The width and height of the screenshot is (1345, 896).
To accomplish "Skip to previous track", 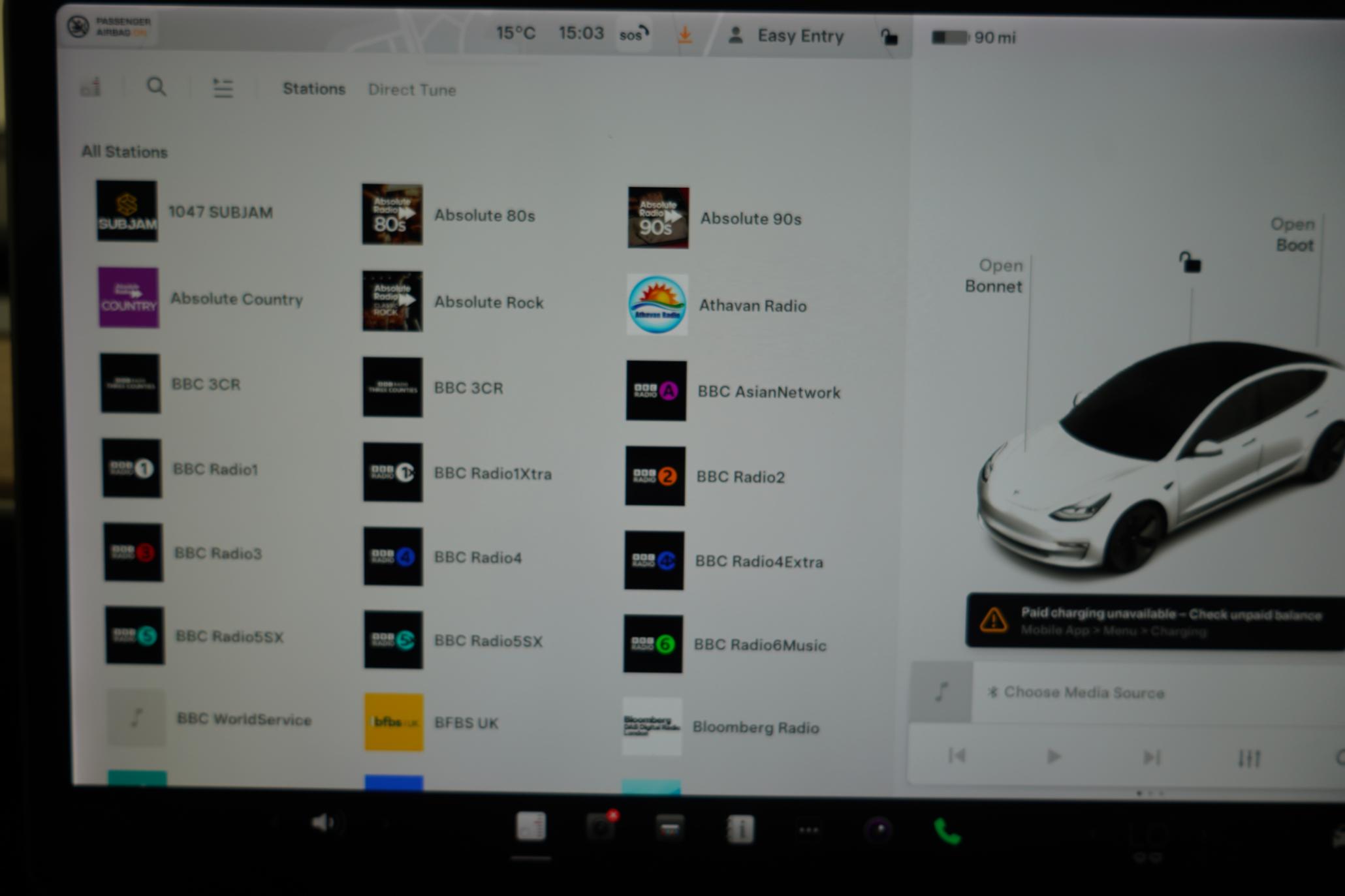I will (x=957, y=756).
